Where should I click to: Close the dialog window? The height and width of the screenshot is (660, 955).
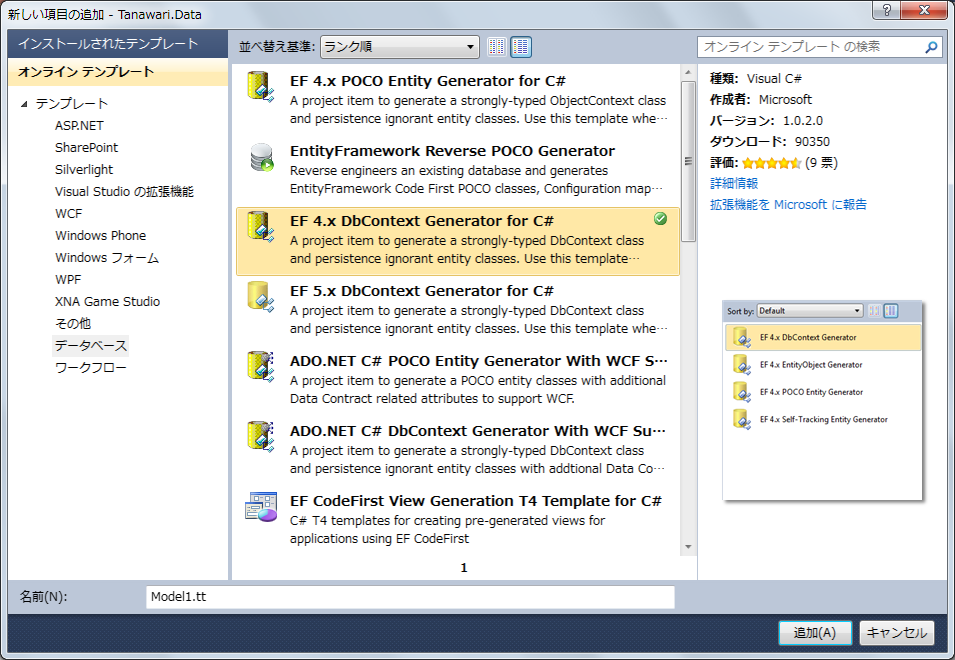click(925, 10)
